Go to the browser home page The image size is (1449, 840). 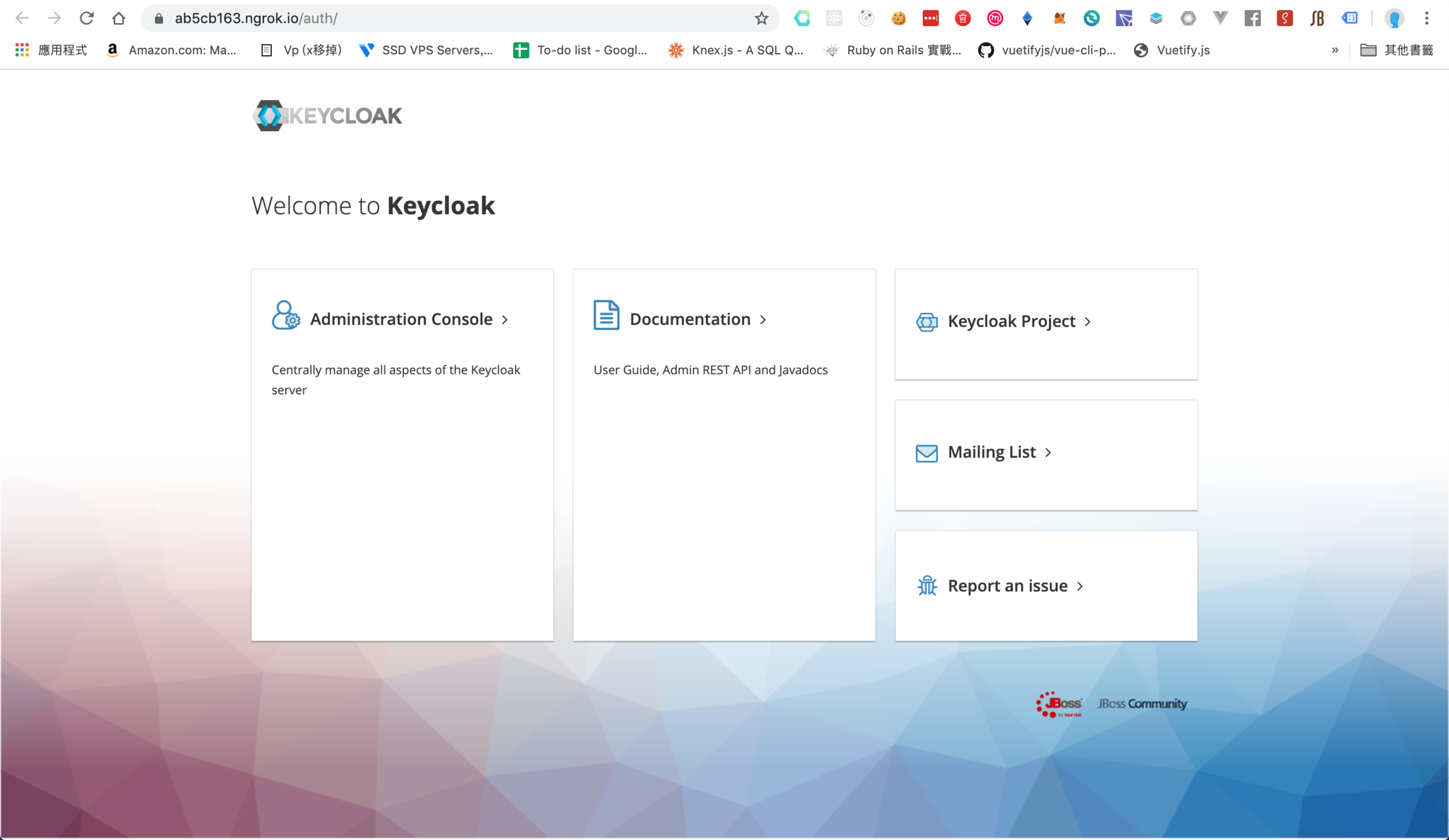[x=118, y=18]
